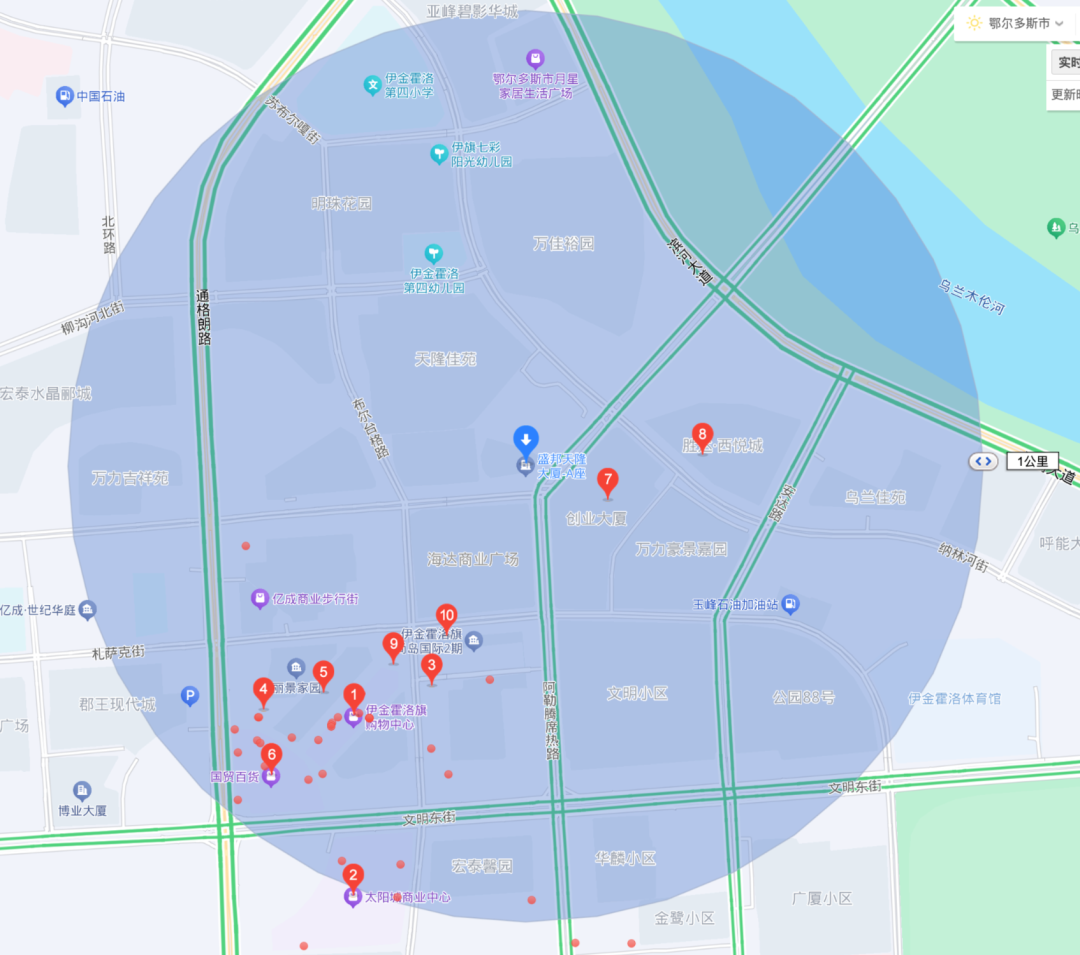
Task: Select red marker number 8 at 胜达·西悦城
Action: tap(702, 437)
